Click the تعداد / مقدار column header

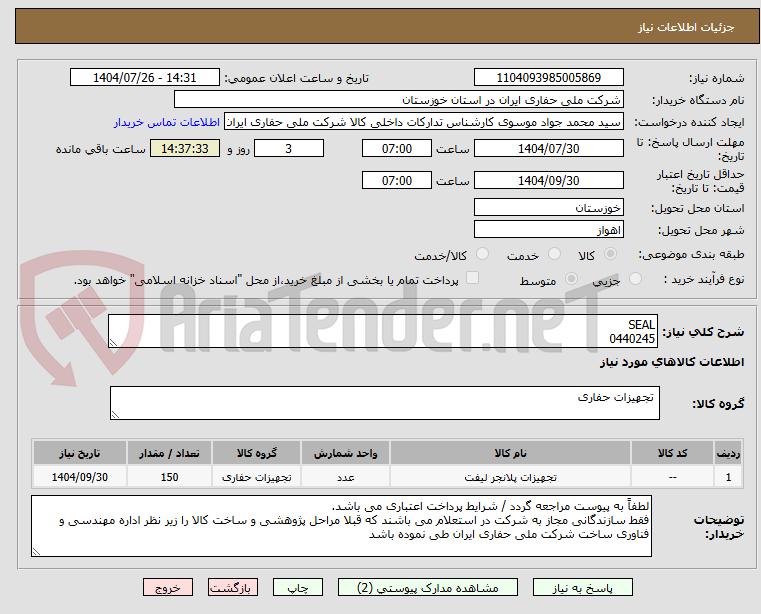tap(169, 453)
